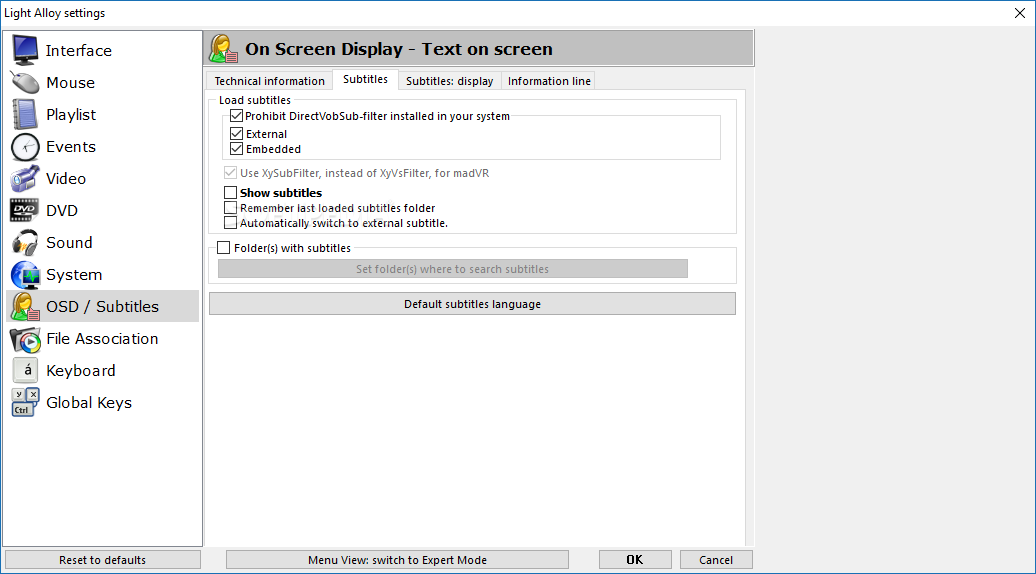Image resolution: width=1036 pixels, height=574 pixels.
Task: Switch to Technical information tab
Action: pyautogui.click(x=270, y=81)
